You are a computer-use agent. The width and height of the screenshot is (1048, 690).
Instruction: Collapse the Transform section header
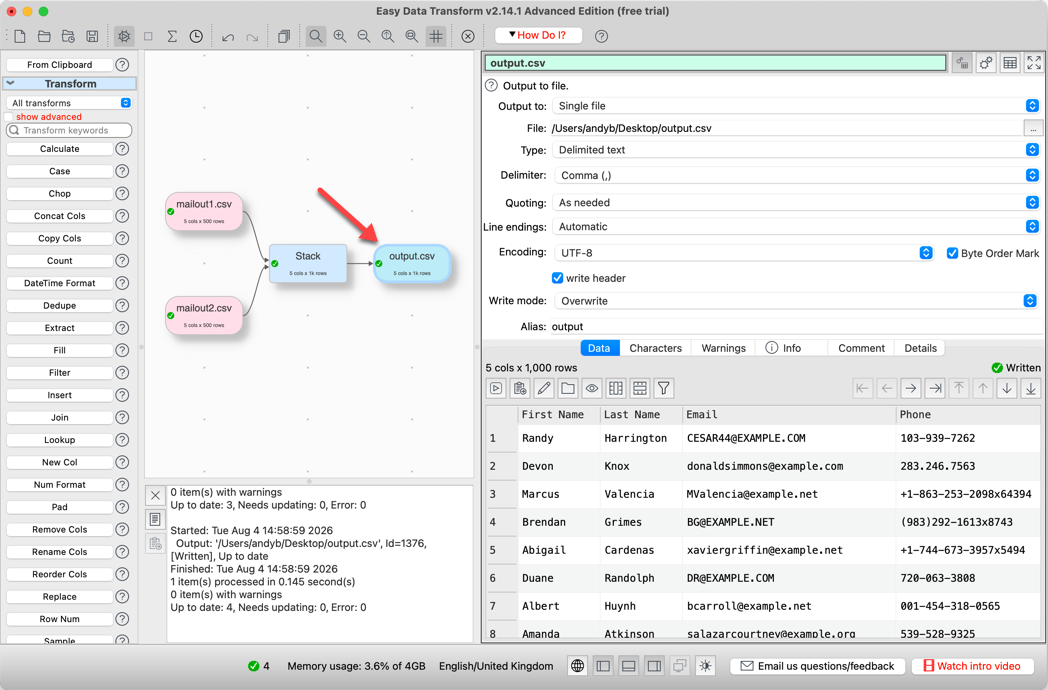tap(70, 84)
